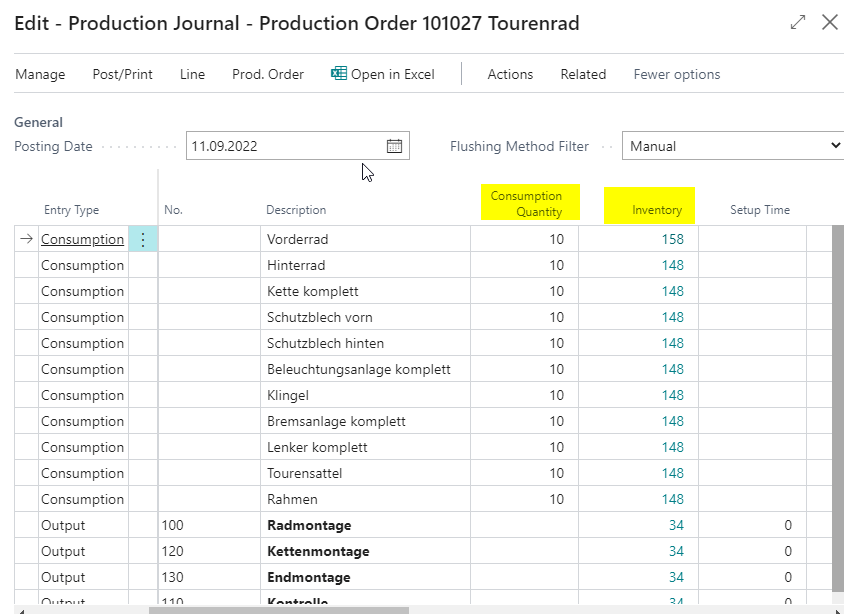Open Vorderrad inventory value 158
This screenshot has width=844, height=614.
coord(672,239)
